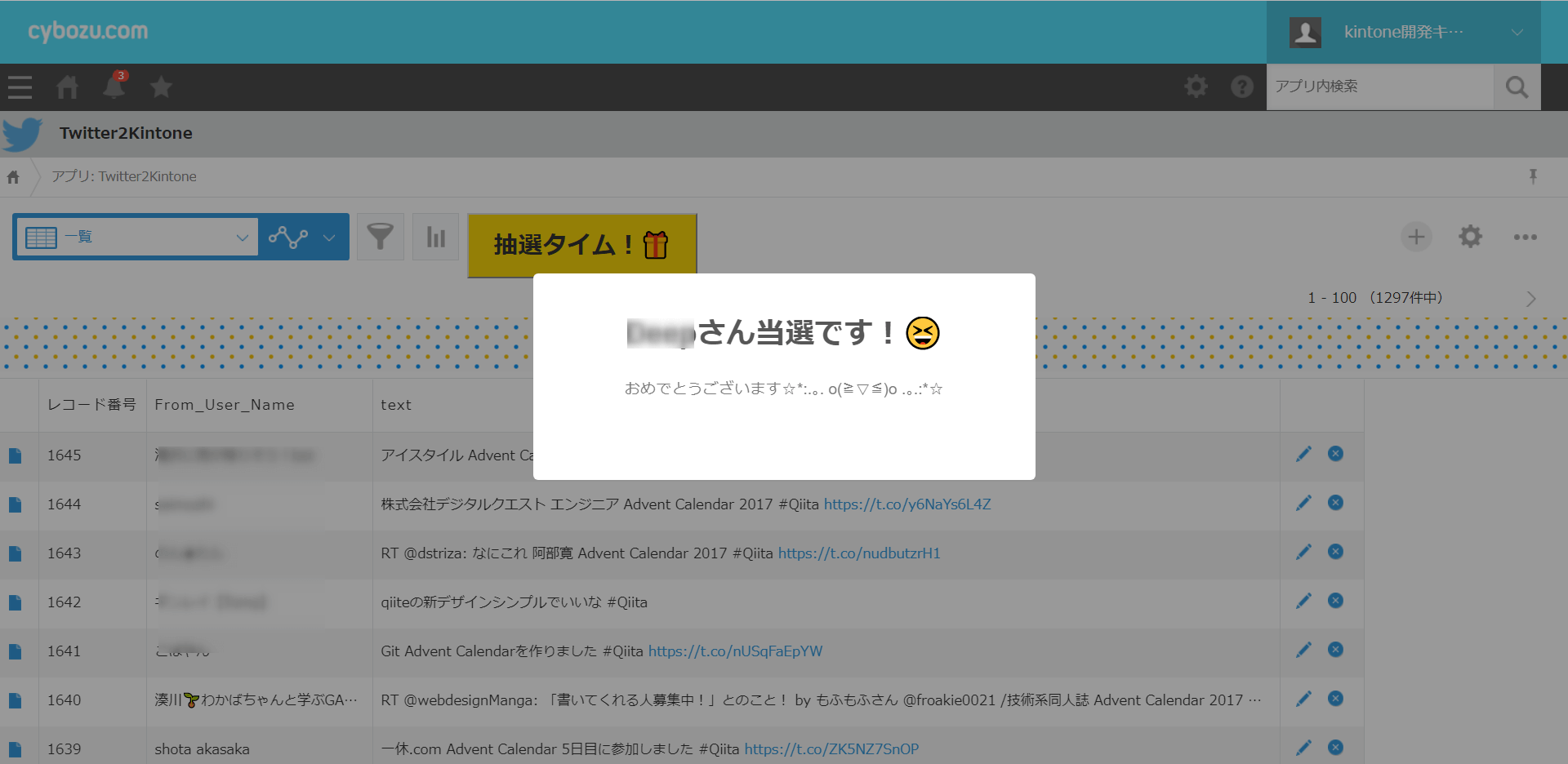Open the filter funnel icon
Viewport: 1568px width, 764px height.
380,237
